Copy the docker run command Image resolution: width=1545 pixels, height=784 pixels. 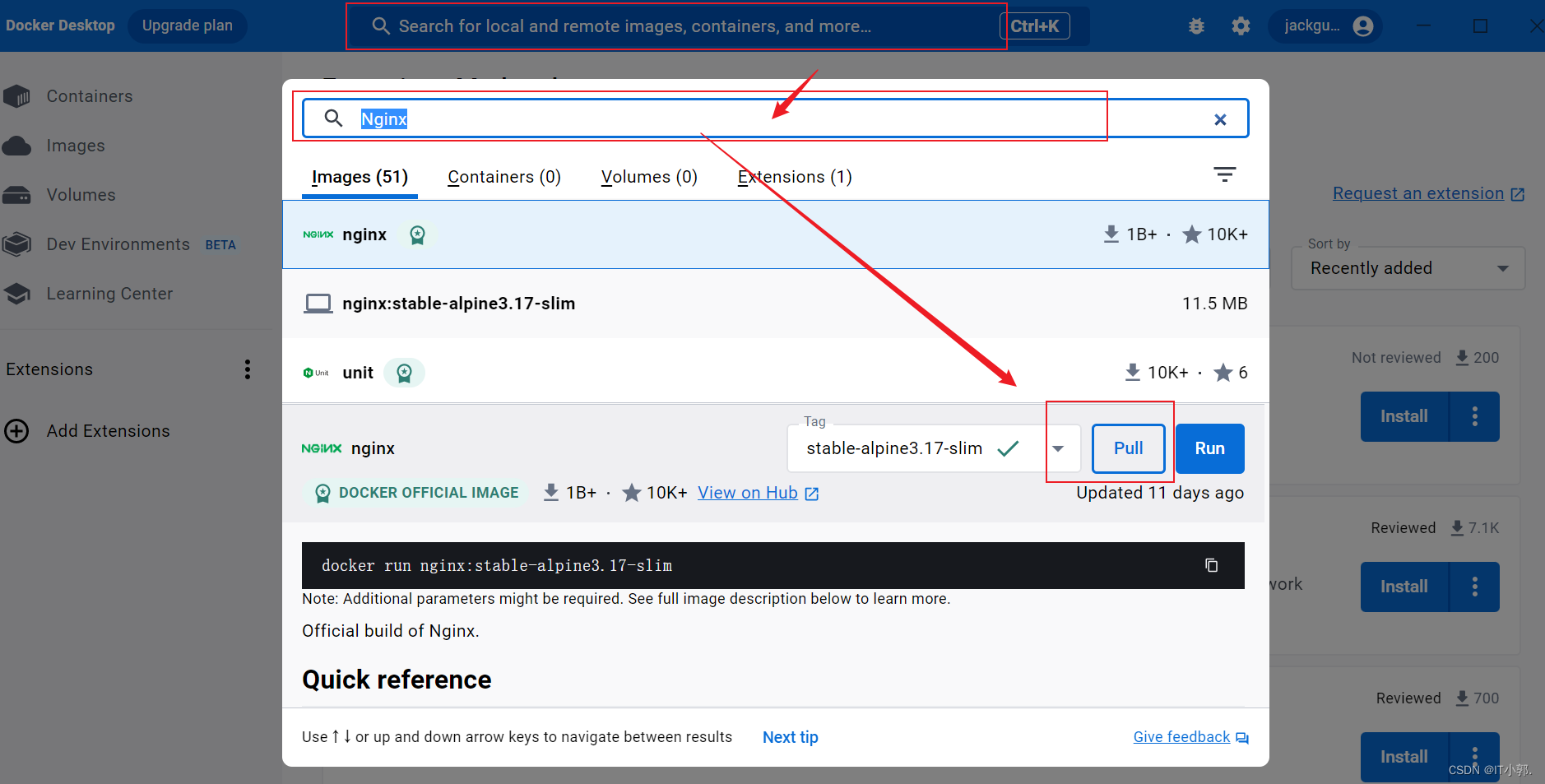point(1211,565)
